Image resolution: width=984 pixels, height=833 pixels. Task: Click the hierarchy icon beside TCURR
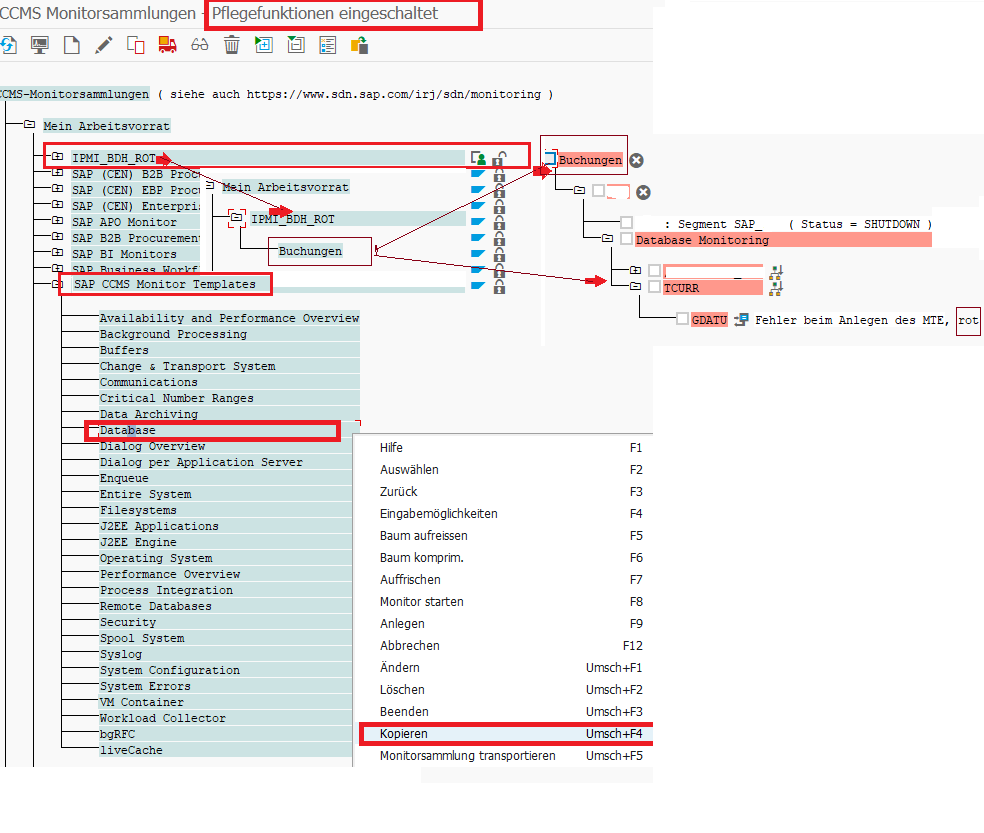click(x=774, y=287)
